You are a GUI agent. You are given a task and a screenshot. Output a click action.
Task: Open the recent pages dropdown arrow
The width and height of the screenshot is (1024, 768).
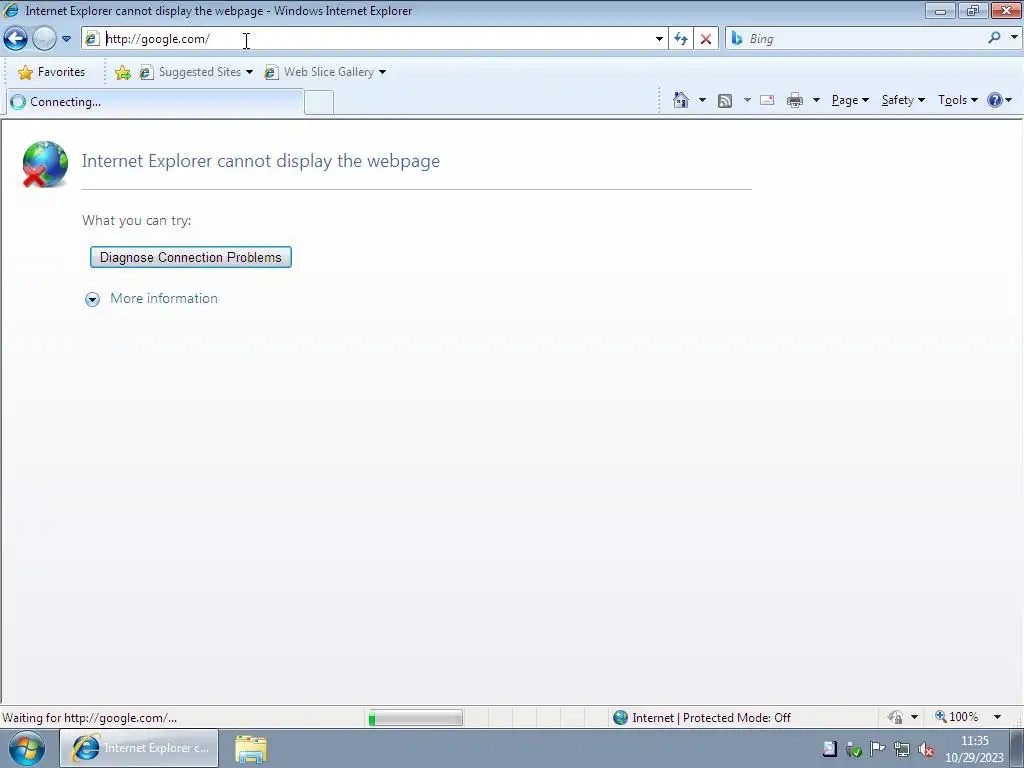click(x=66, y=39)
